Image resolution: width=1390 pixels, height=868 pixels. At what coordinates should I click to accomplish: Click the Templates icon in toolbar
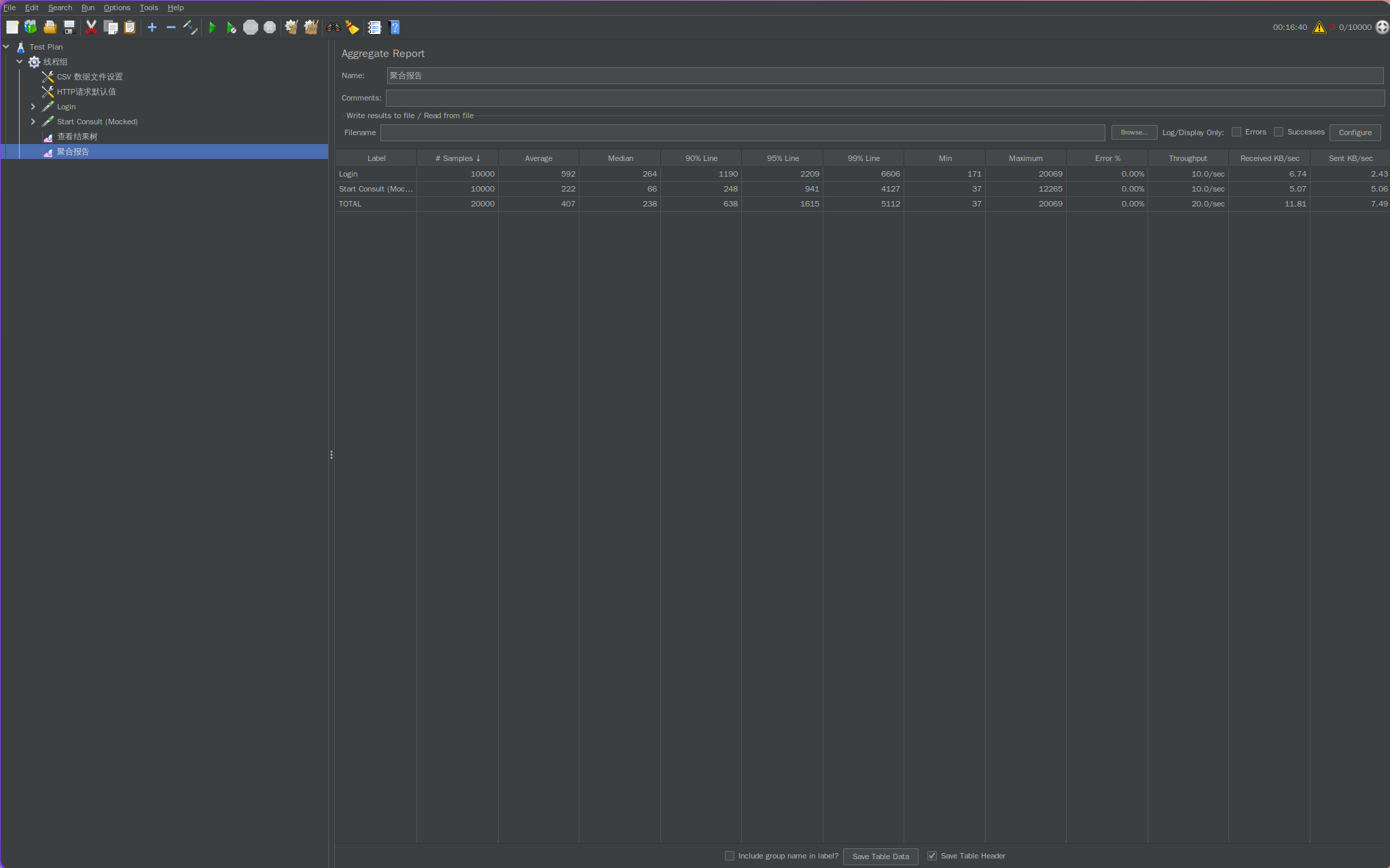coord(31,28)
